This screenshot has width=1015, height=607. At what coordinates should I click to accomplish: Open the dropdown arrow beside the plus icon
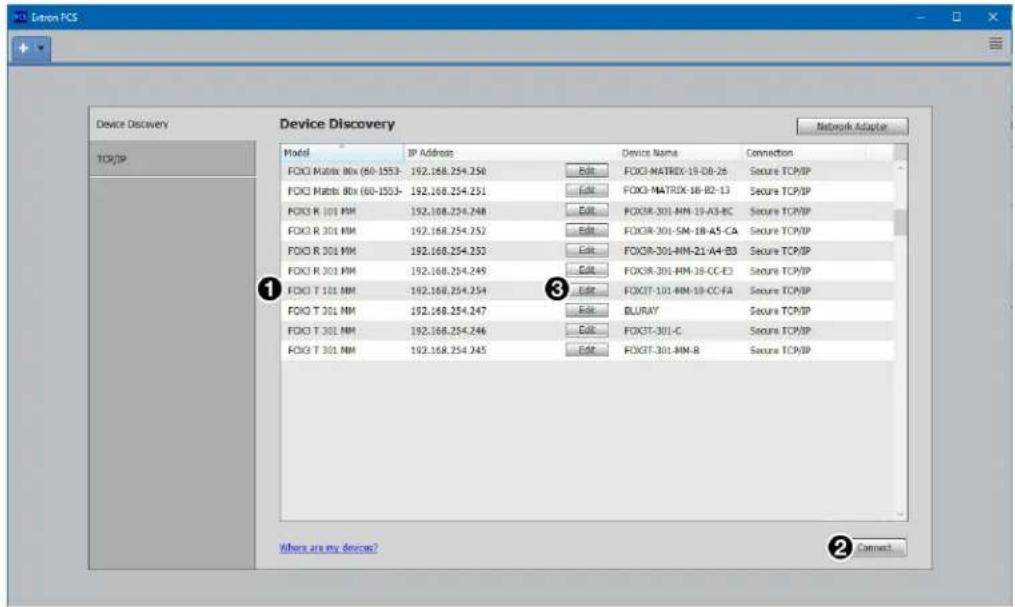41,49
